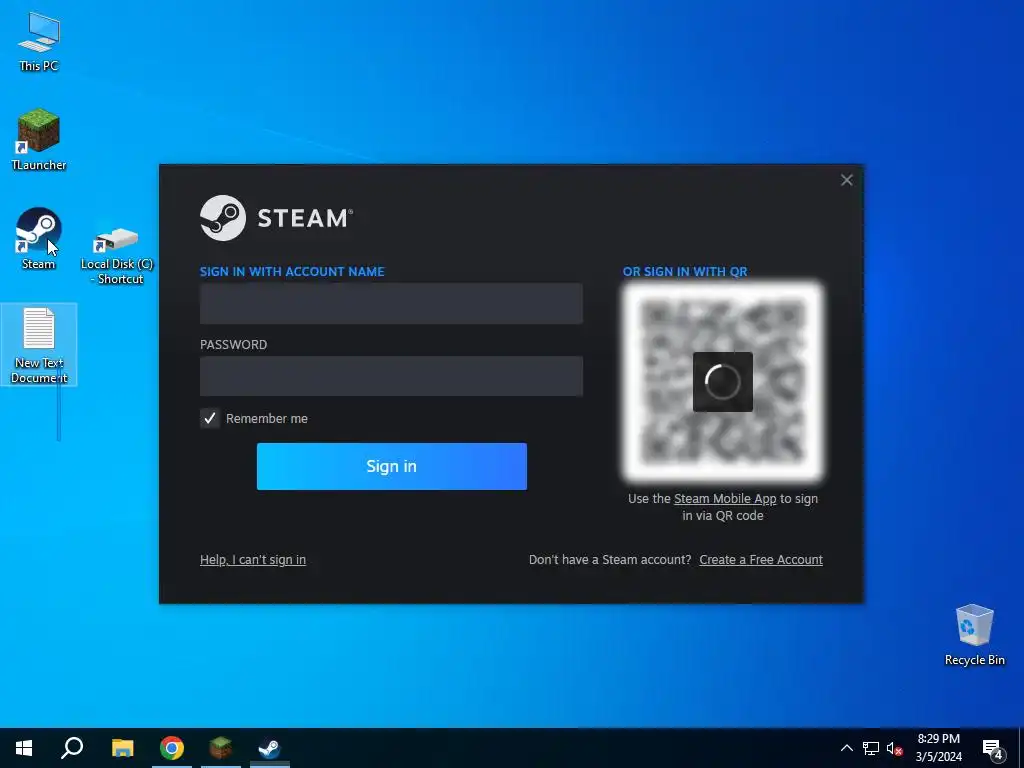Show hidden system tray icons
This screenshot has width=1024, height=768.
point(846,748)
